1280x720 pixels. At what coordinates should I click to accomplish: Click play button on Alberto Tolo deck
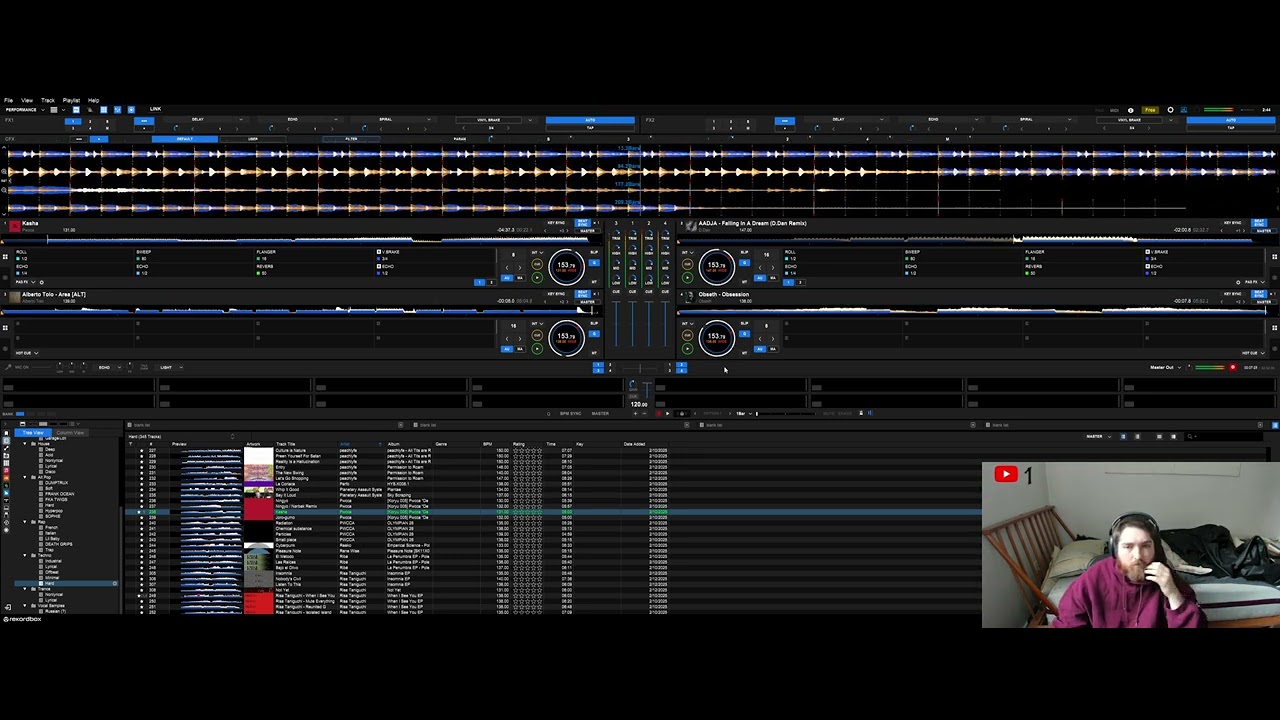click(x=537, y=348)
